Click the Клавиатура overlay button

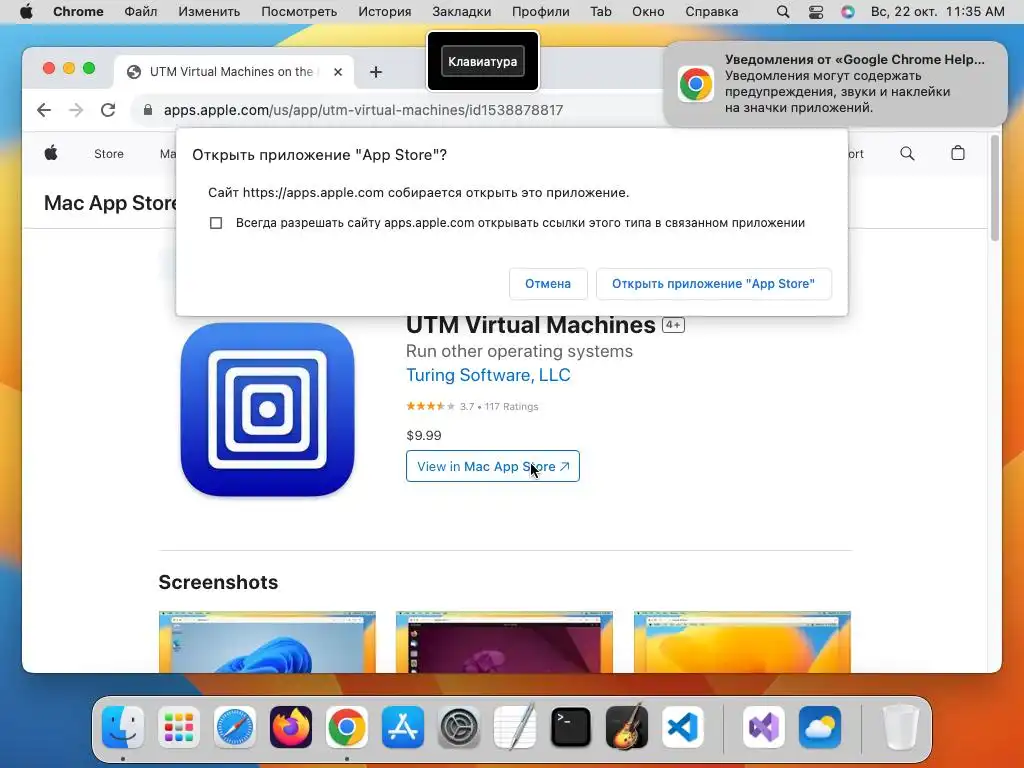(483, 61)
